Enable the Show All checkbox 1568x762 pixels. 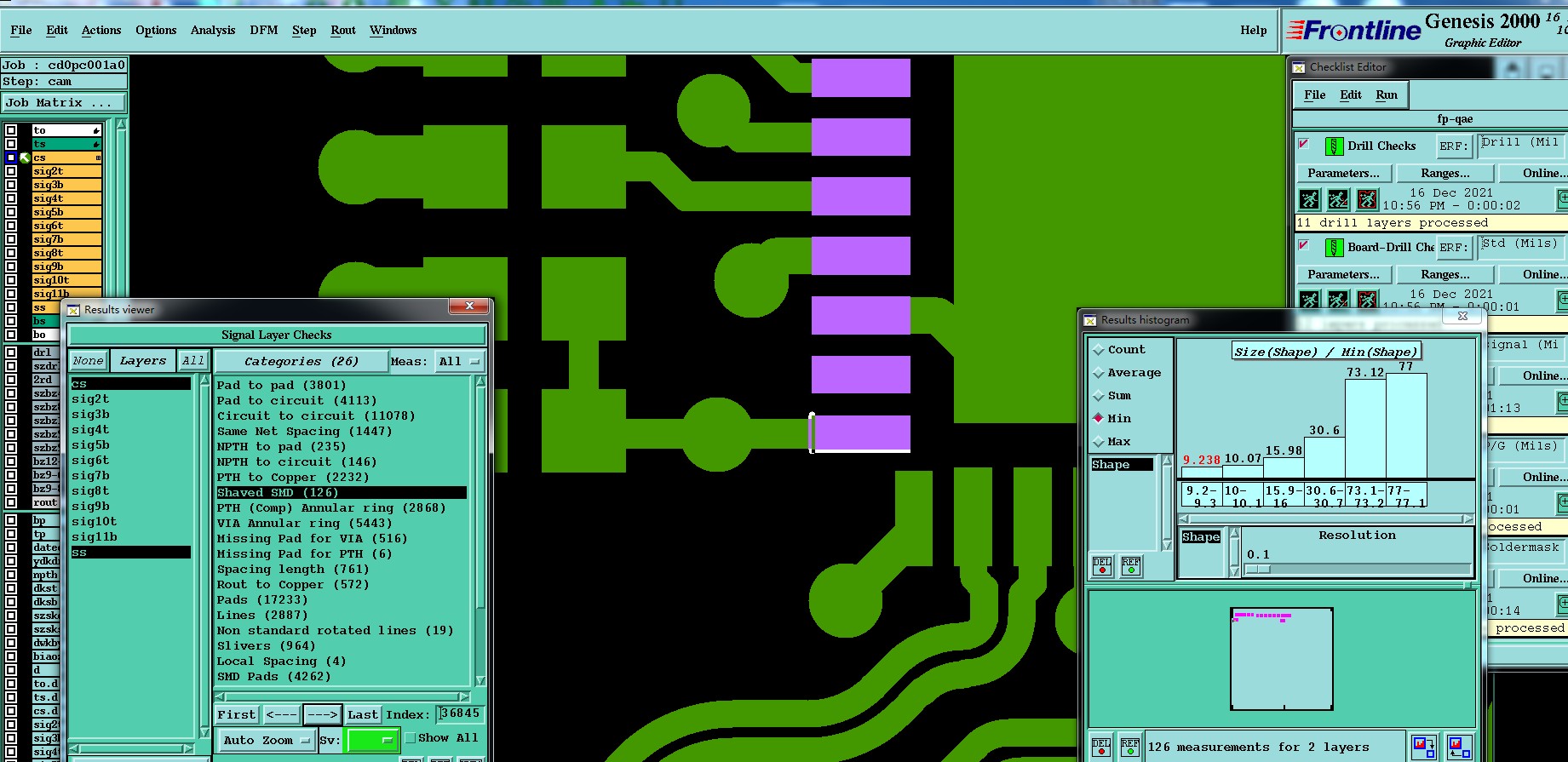click(411, 738)
